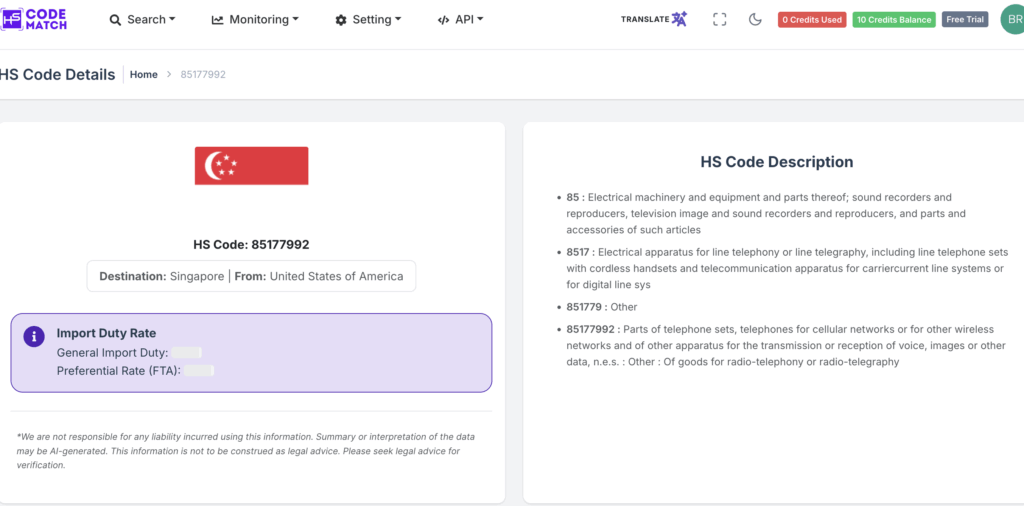Click the HS Code Match logo
The height and width of the screenshot is (506, 1024).
pos(34,18)
